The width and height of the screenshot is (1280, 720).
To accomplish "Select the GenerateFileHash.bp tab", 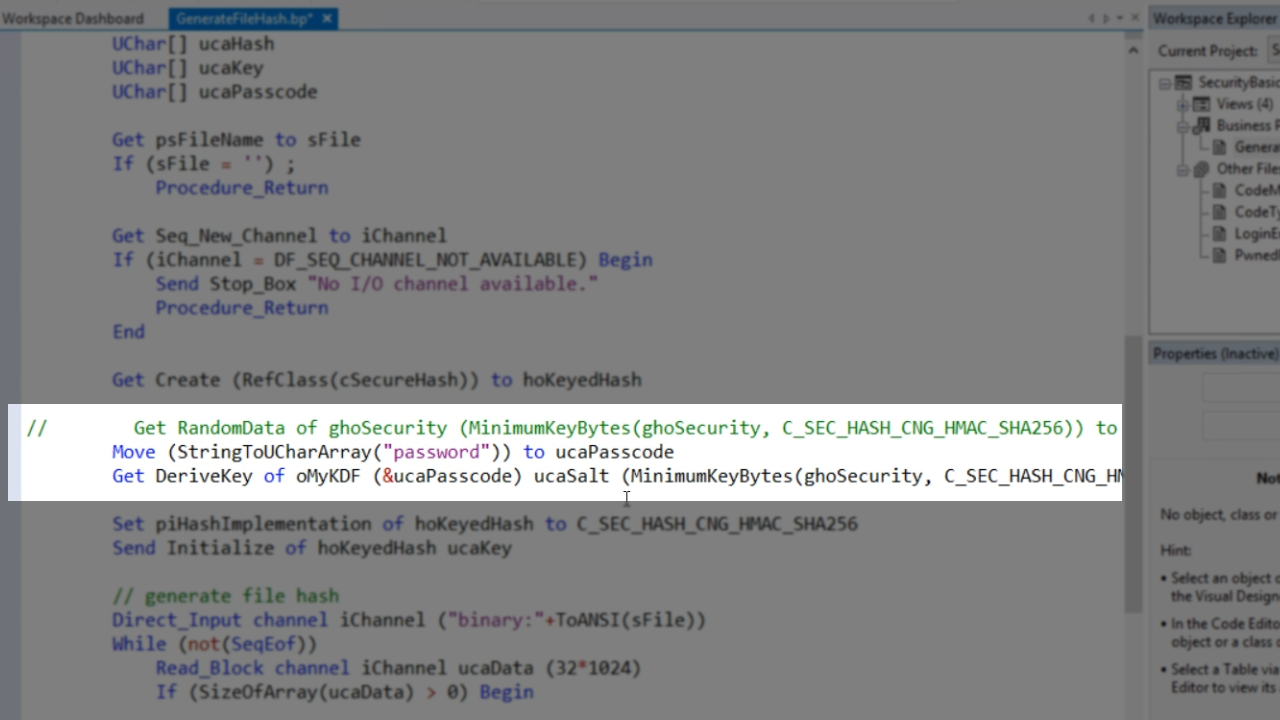I will [243, 18].
